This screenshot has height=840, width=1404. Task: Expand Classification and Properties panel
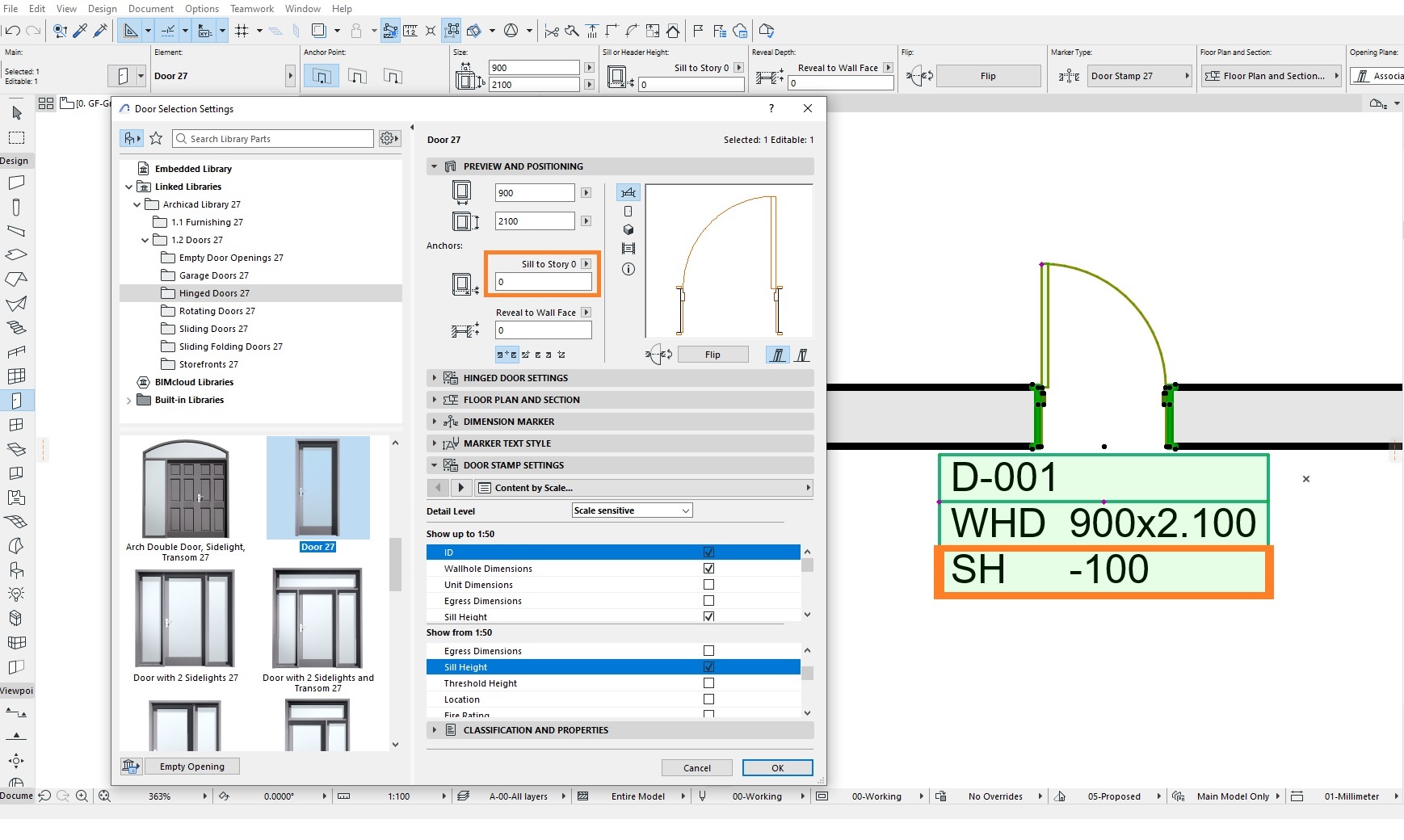tap(620, 730)
